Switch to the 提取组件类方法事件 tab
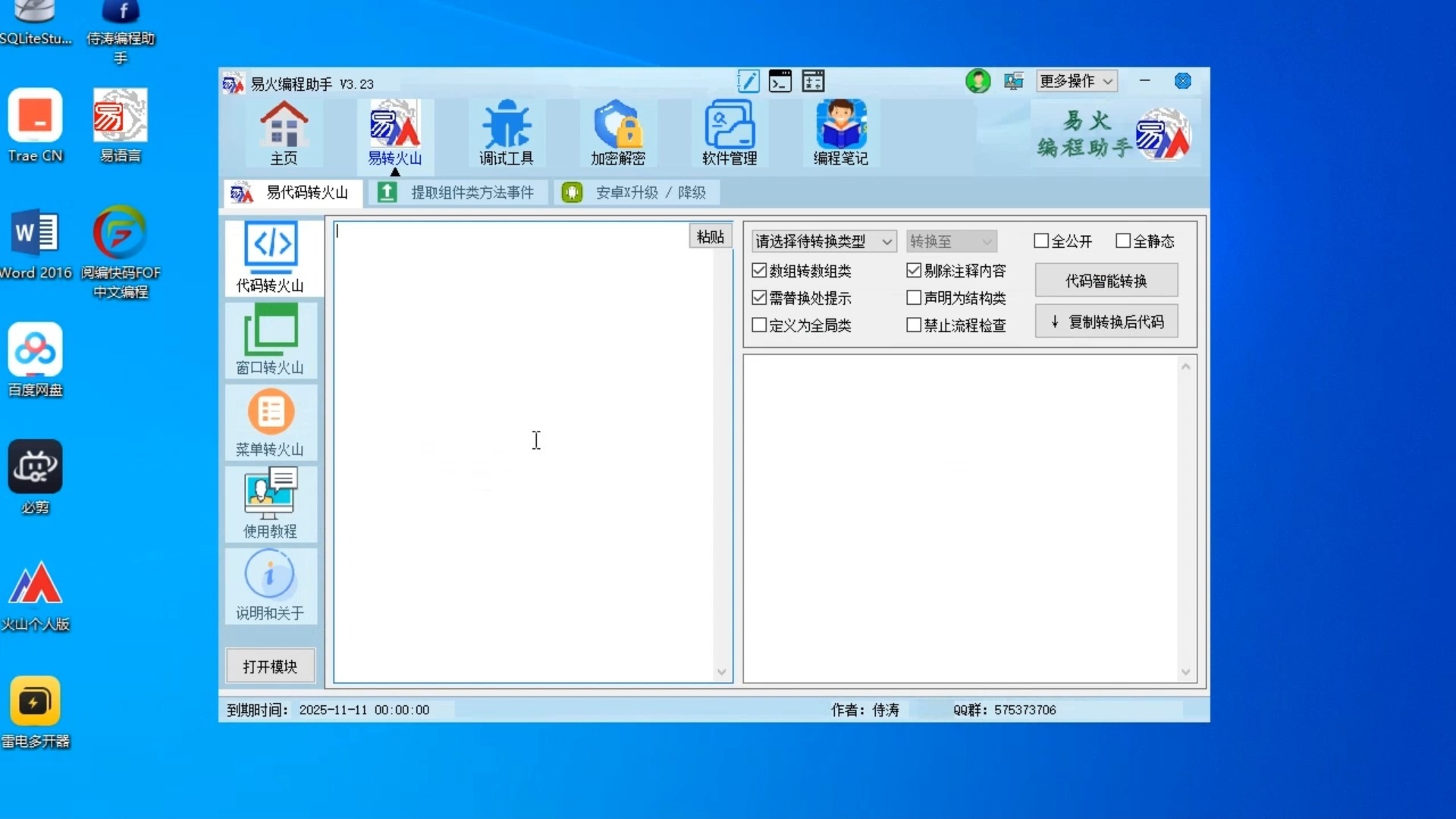Image resolution: width=1456 pixels, height=819 pixels. (460, 193)
